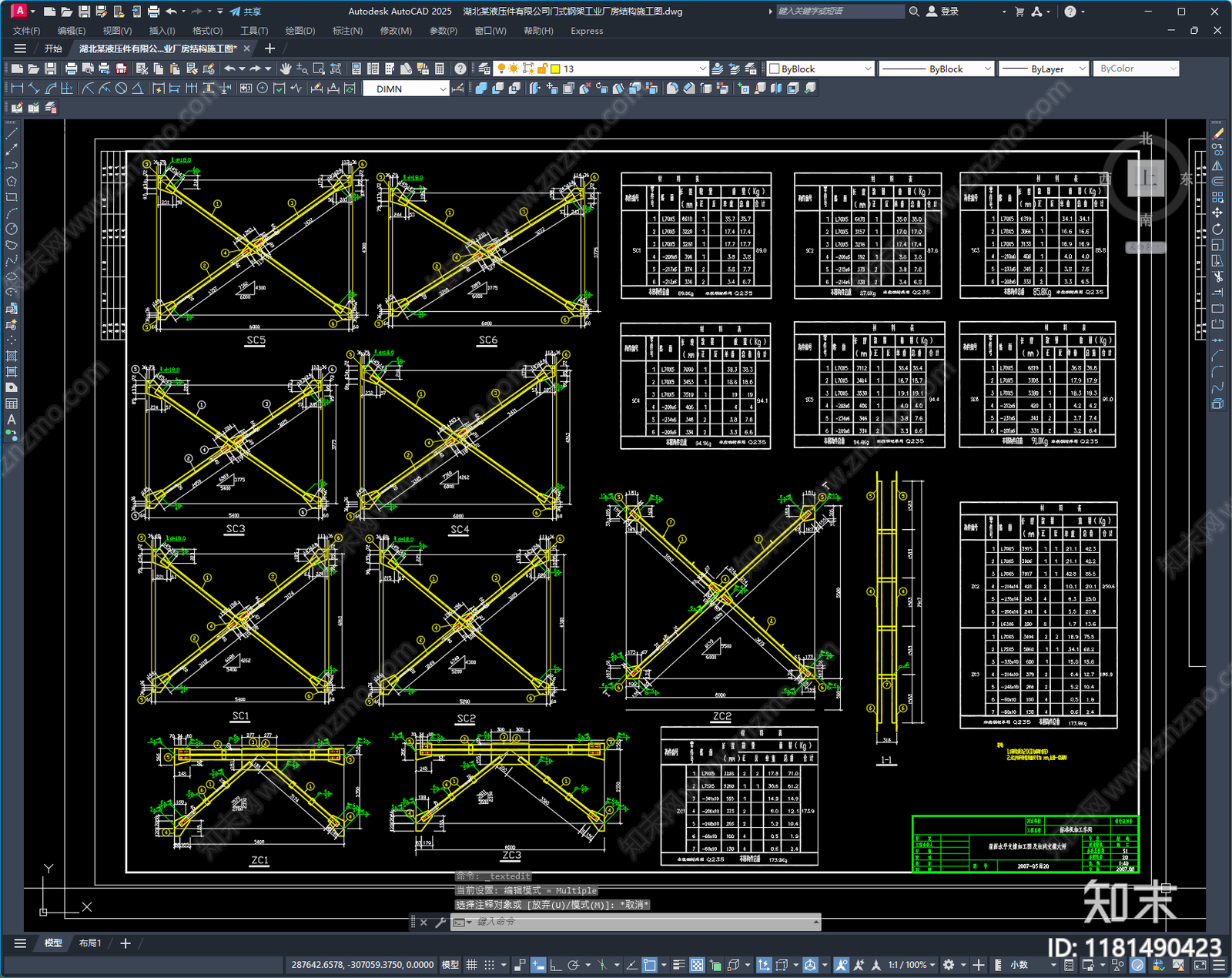This screenshot has height=978, width=1232.
Task: Toggle dynamic input in status bar
Action: (538, 965)
